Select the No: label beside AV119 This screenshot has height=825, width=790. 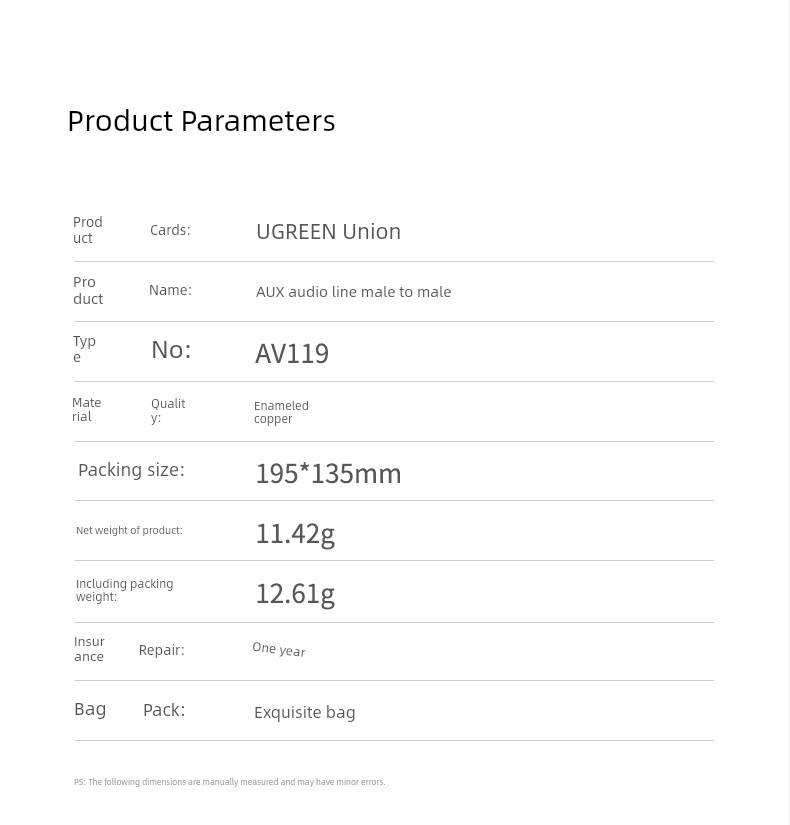[171, 350]
